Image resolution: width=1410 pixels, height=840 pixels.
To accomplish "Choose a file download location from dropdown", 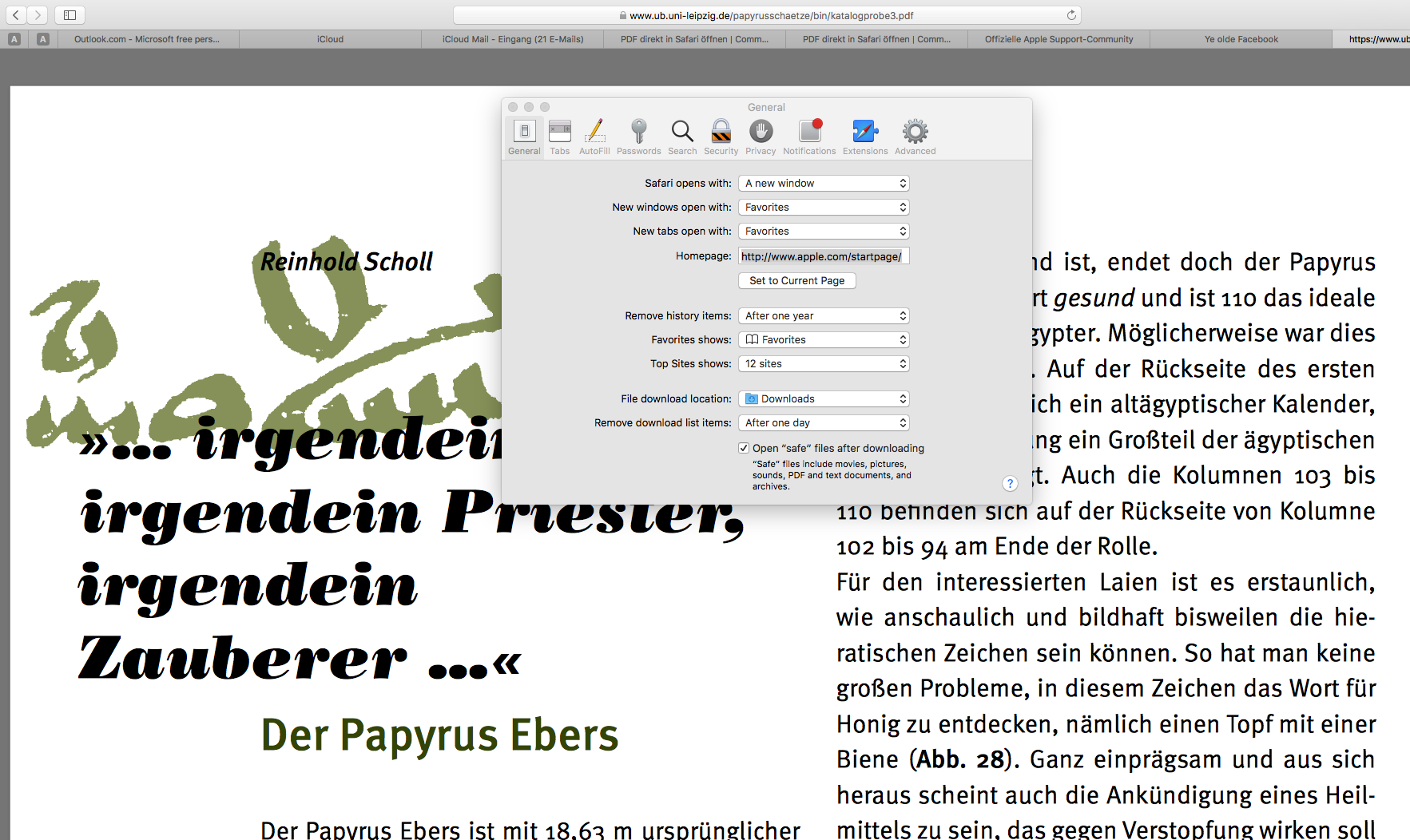I will pos(824,398).
